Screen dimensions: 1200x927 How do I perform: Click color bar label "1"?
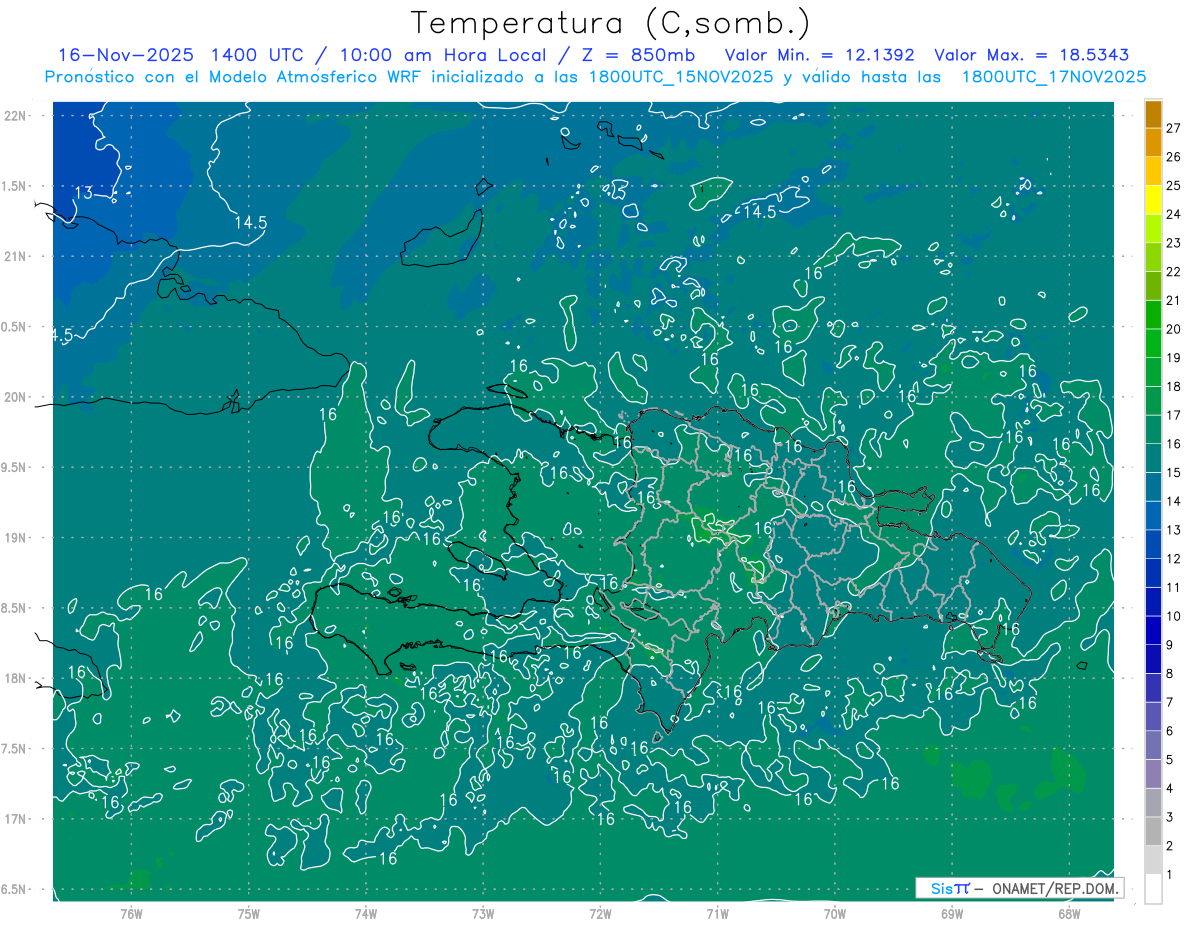(1169, 875)
